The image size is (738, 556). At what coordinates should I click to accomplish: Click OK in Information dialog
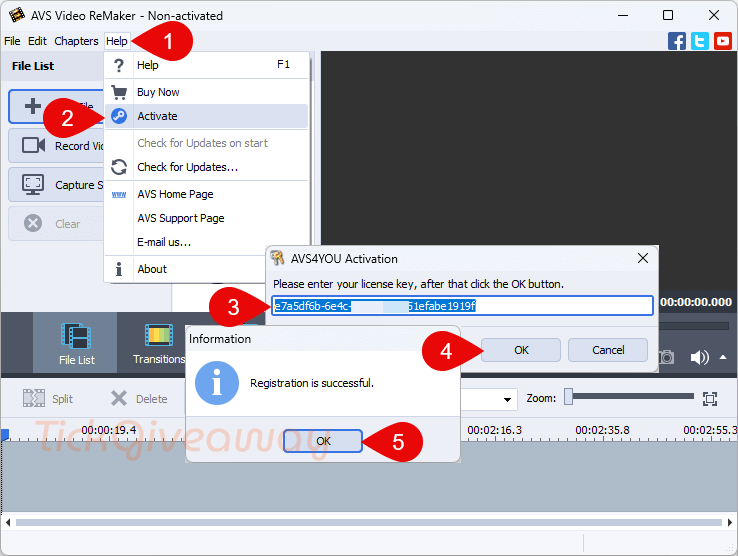(323, 441)
